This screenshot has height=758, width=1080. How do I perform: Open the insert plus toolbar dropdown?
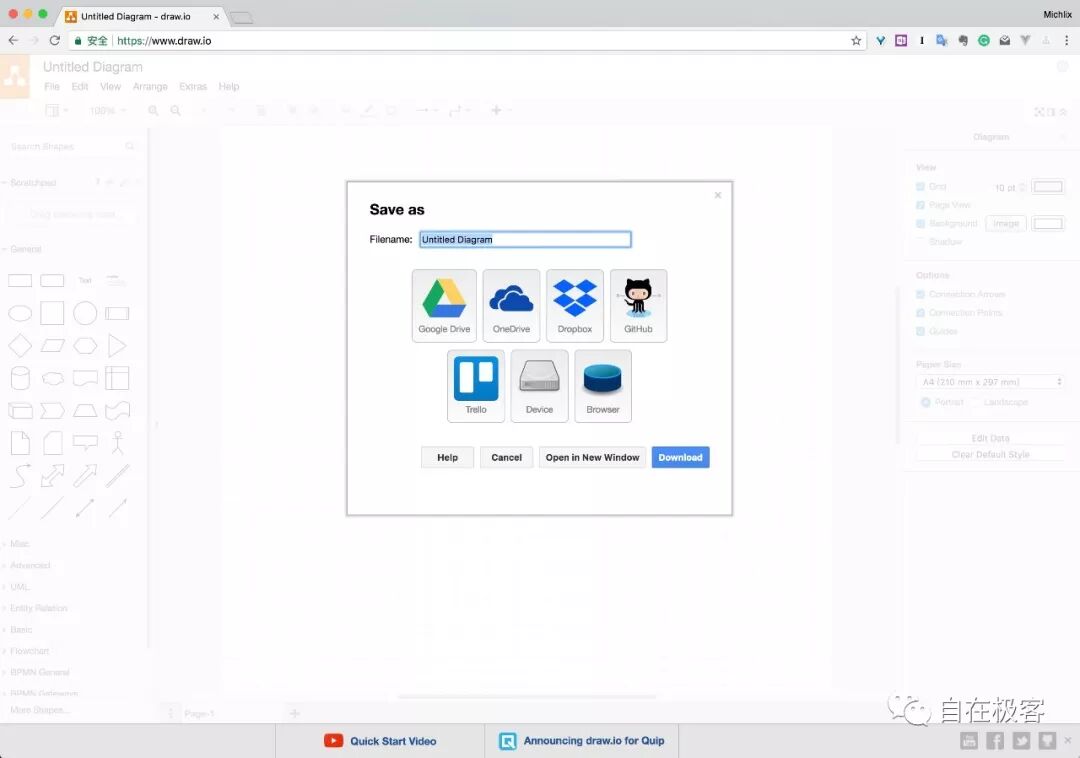[x=500, y=110]
